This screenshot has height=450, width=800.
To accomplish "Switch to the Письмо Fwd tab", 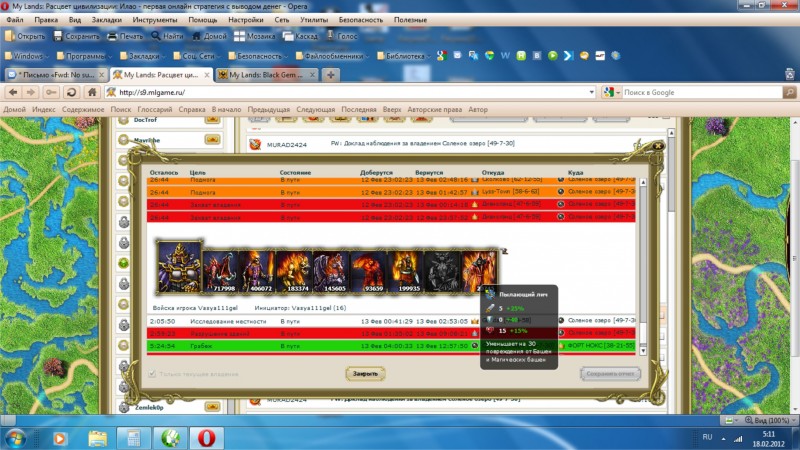I will [x=56, y=75].
